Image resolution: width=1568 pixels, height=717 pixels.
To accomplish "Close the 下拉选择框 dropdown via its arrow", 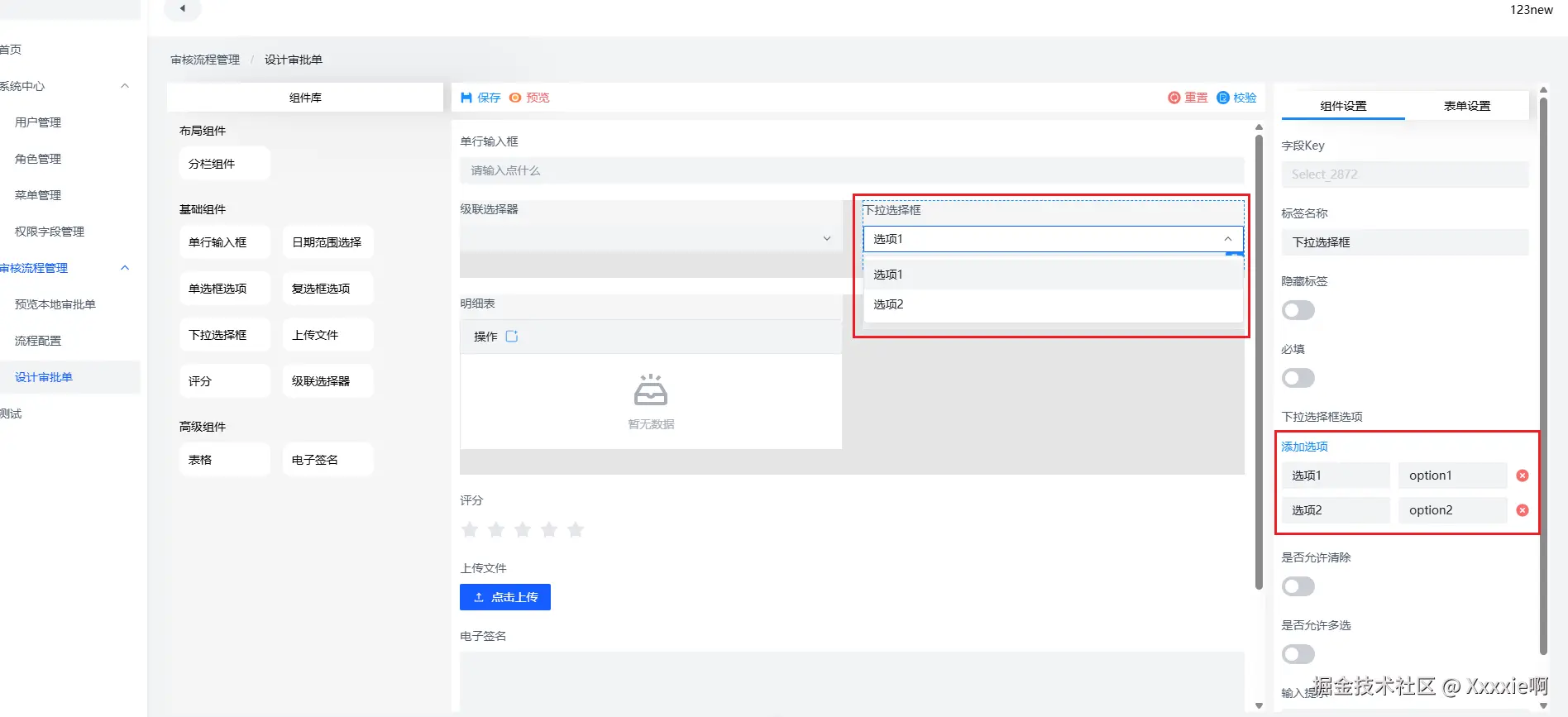I will click(x=1228, y=239).
